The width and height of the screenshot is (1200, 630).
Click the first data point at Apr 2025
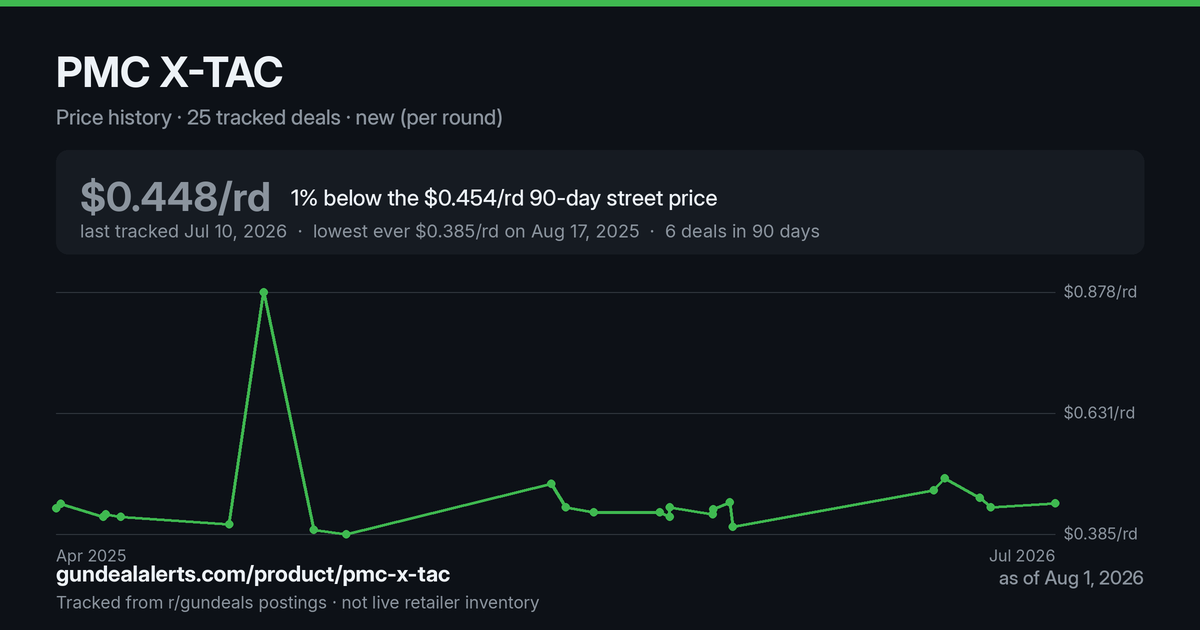(x=56, y=508)
